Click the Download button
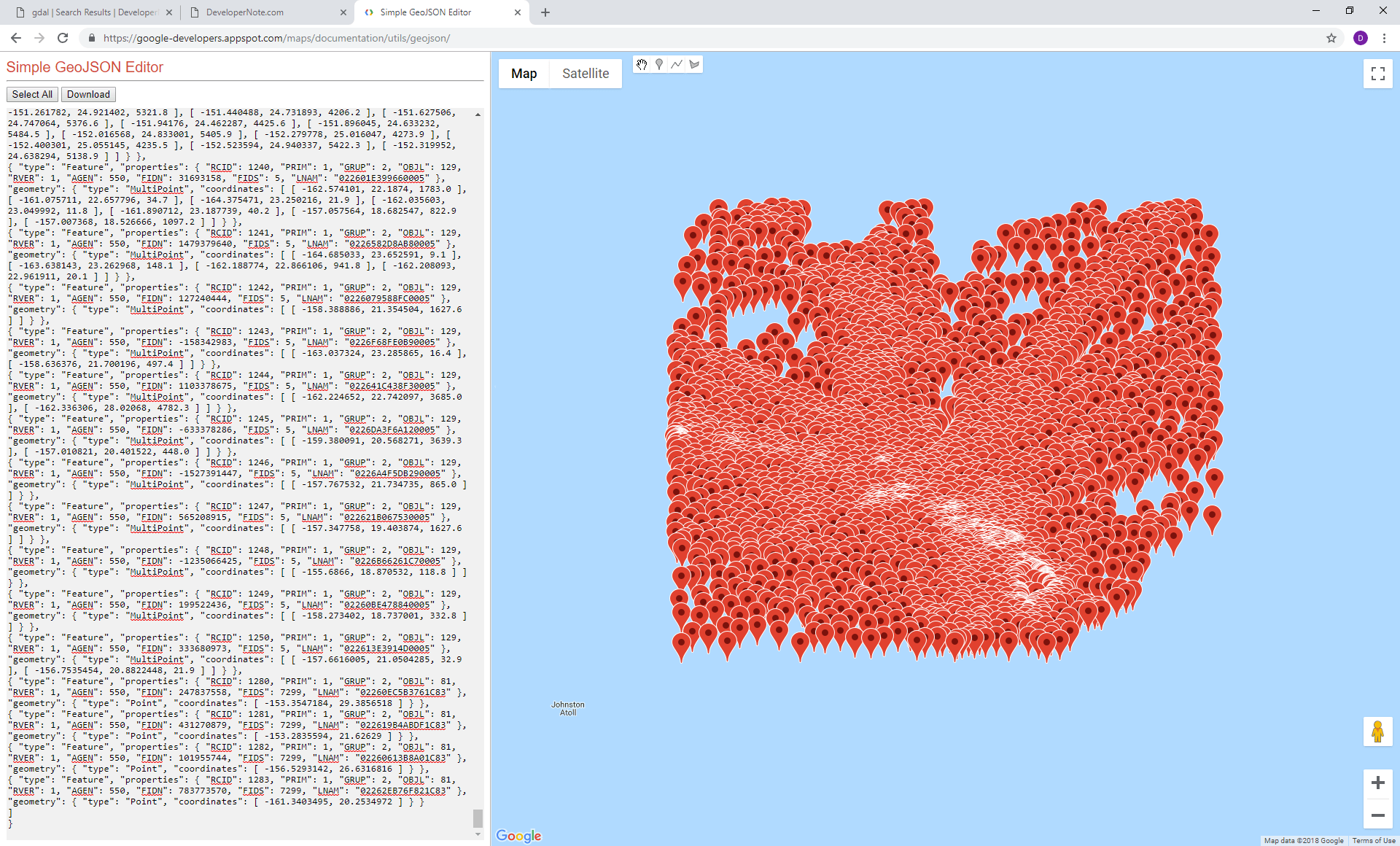The width and height of the screenshot is (1400, 846). coord(88,94)
